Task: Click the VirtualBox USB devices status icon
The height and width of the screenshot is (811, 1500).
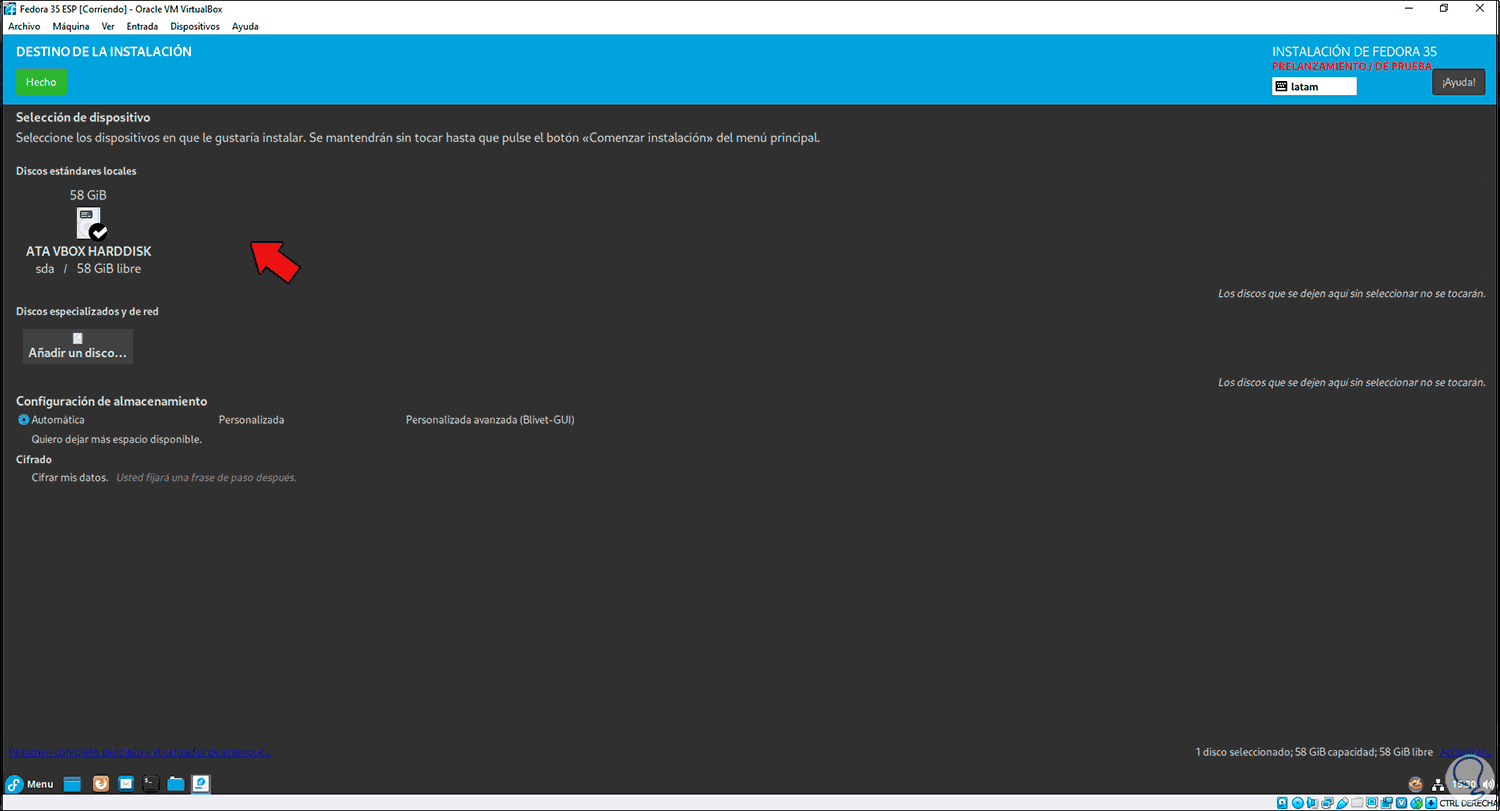Action: 1340,803
